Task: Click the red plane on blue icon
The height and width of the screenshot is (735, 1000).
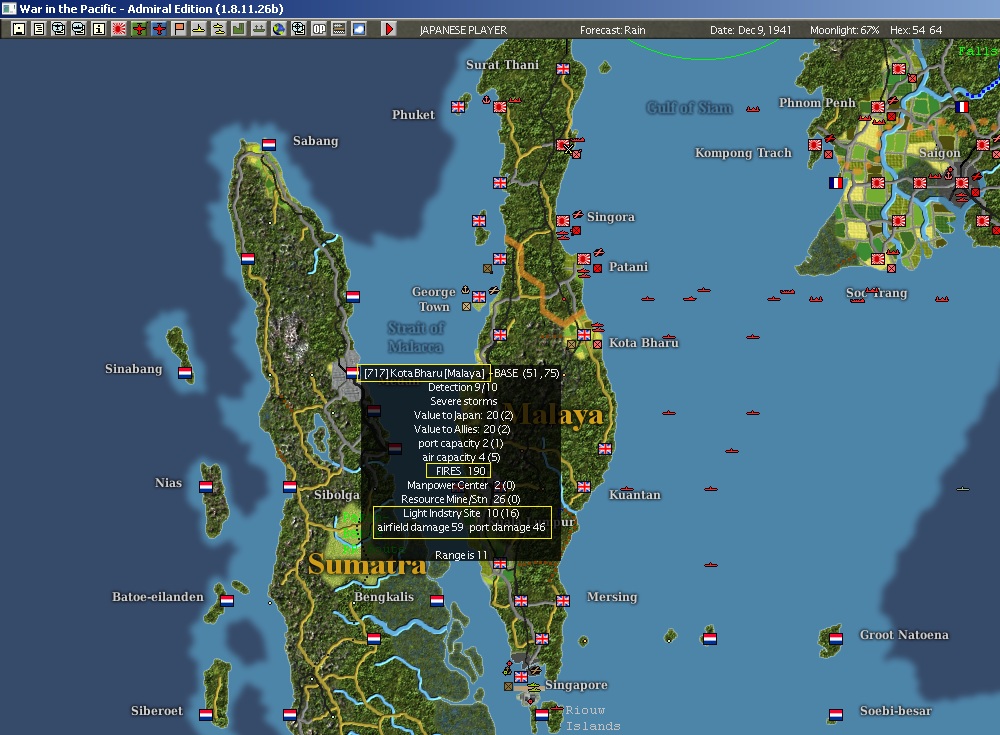Action: pyautogui.click(x=159, y=29)
